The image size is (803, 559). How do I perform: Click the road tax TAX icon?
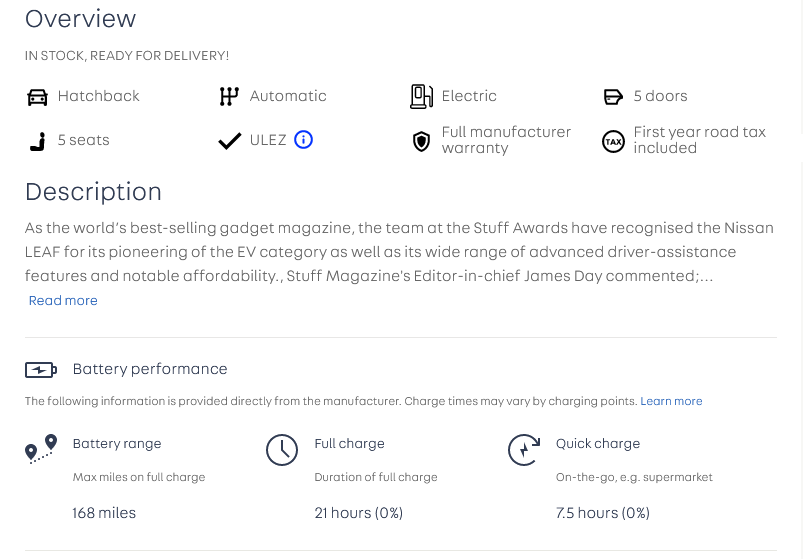click(x=613, y=141)
